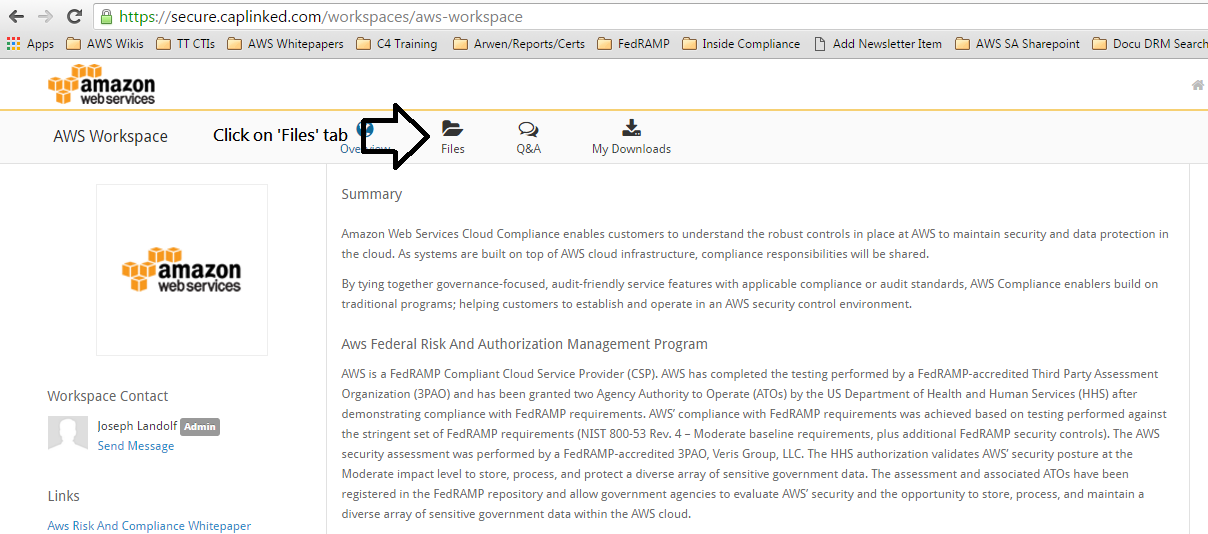Image resolution: width=1208 pixels, height=534 pixels.
Task: Click the Workspace Contact heading
Action: click(108, 396)
